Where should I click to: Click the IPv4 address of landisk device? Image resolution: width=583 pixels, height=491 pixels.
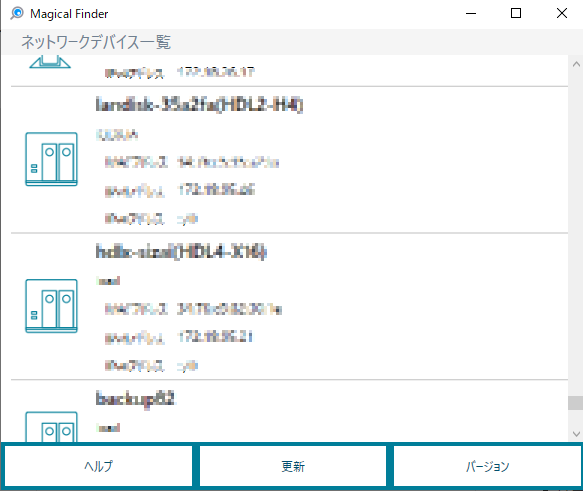216,190
